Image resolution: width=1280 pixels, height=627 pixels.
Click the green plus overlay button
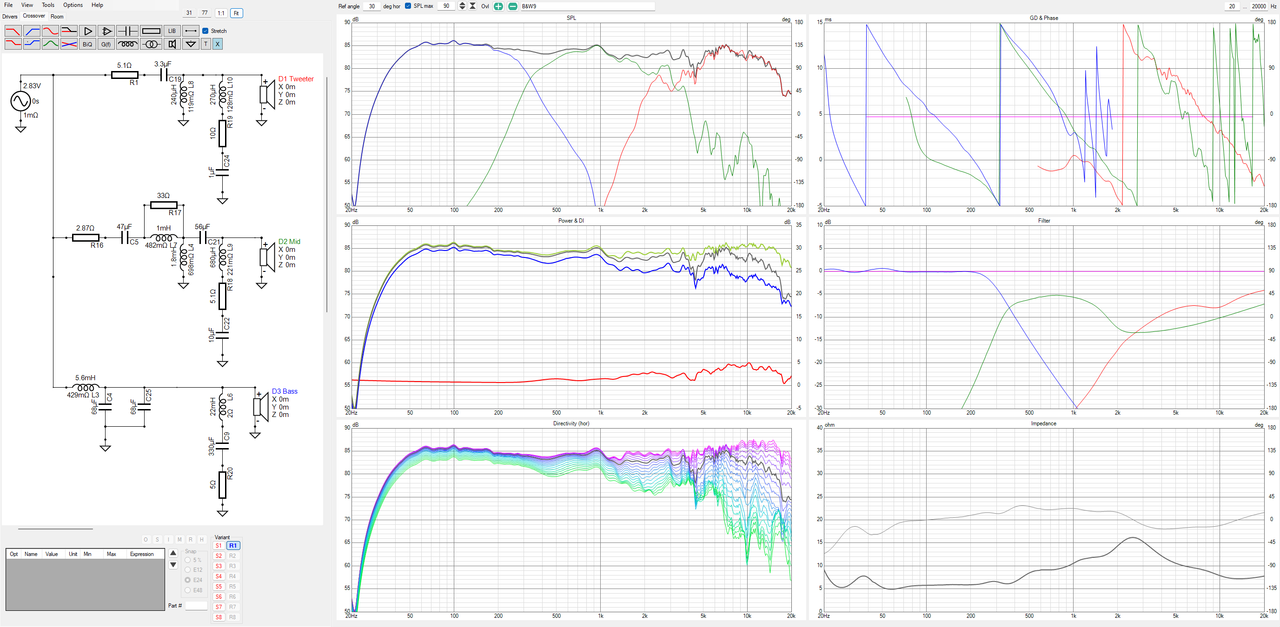click(498, 6)
